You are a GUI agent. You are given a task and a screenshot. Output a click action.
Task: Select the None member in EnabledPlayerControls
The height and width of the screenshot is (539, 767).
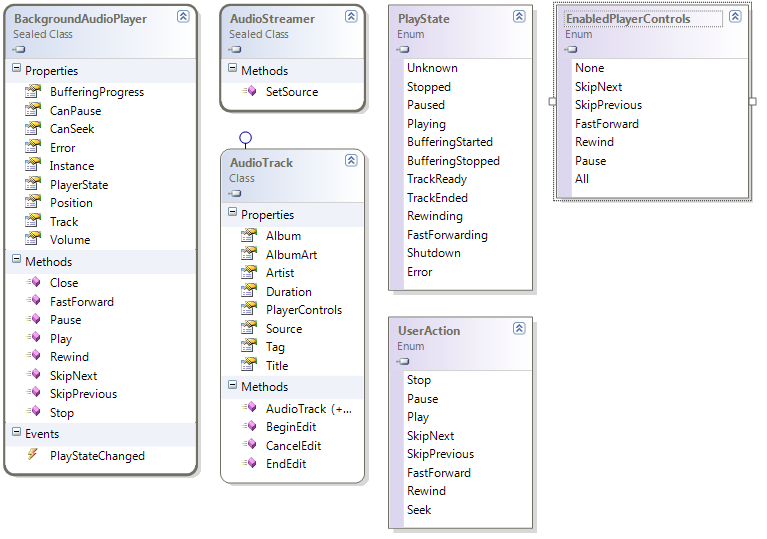[x=589, y=68]
